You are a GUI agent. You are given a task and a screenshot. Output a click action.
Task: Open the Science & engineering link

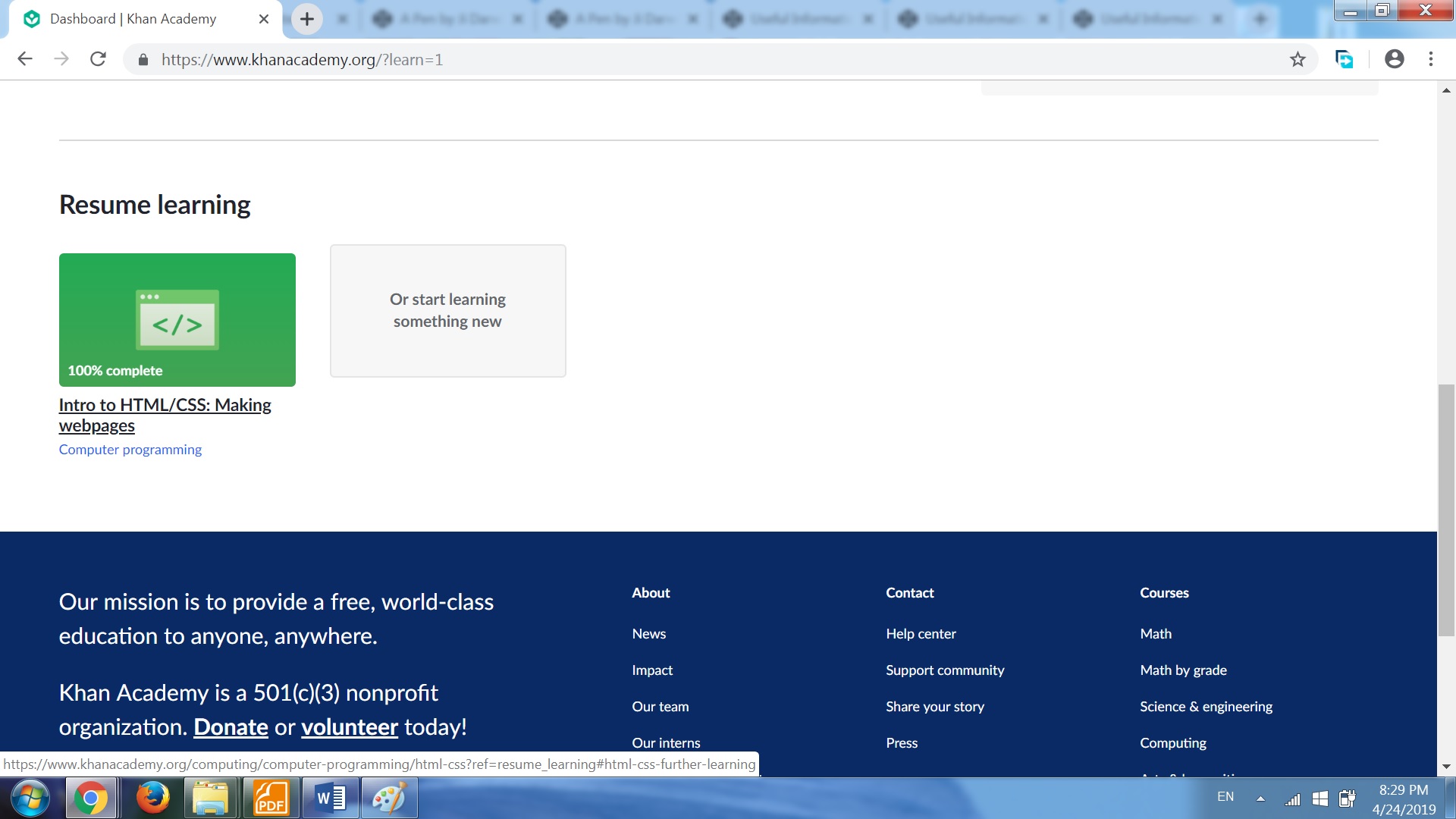click(x=1207, y=707)
